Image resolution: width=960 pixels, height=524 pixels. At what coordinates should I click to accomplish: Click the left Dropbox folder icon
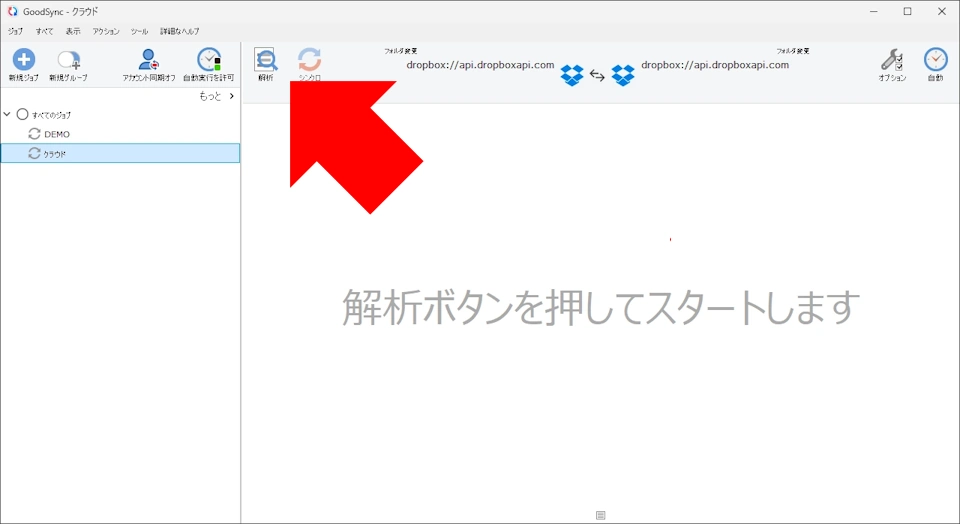pyautogui.click(x=572, y=75)
